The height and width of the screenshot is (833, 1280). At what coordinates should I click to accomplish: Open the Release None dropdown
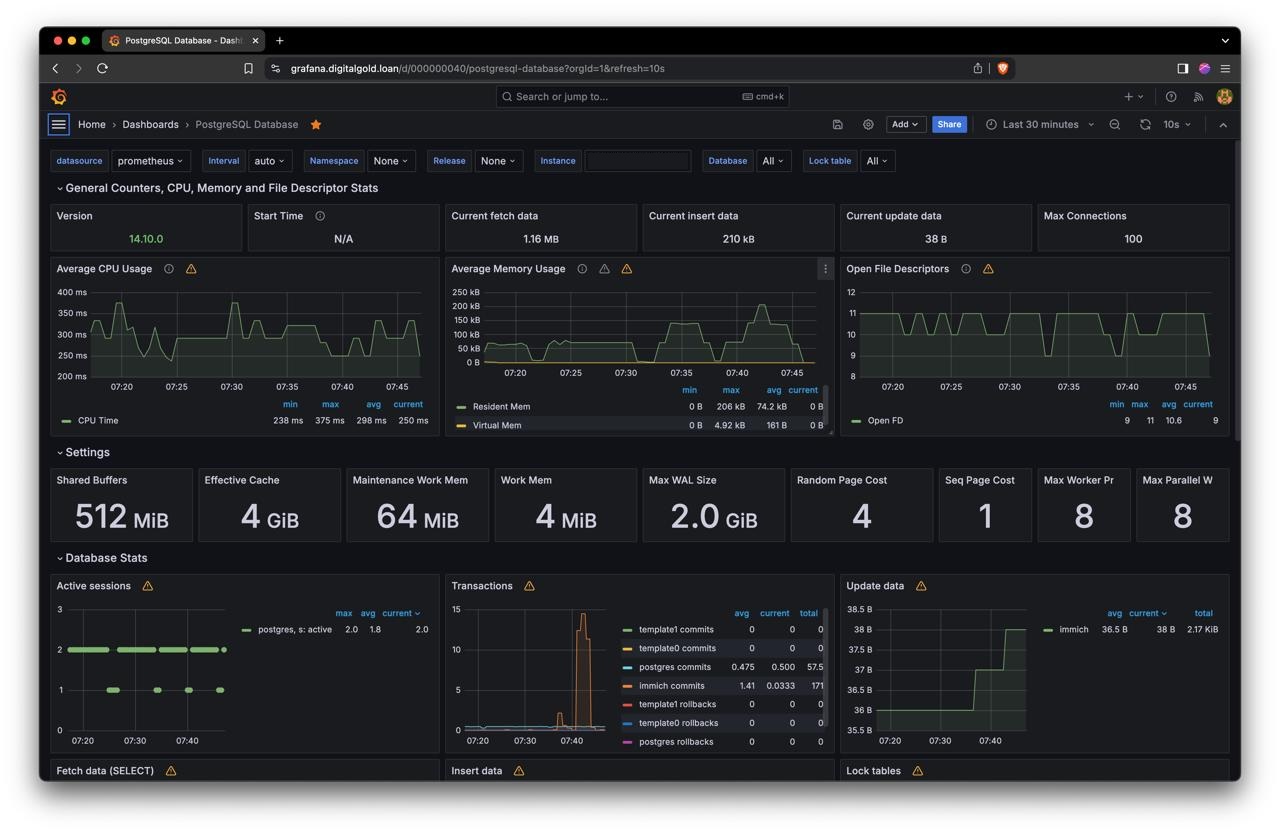(x=498, y=161)
